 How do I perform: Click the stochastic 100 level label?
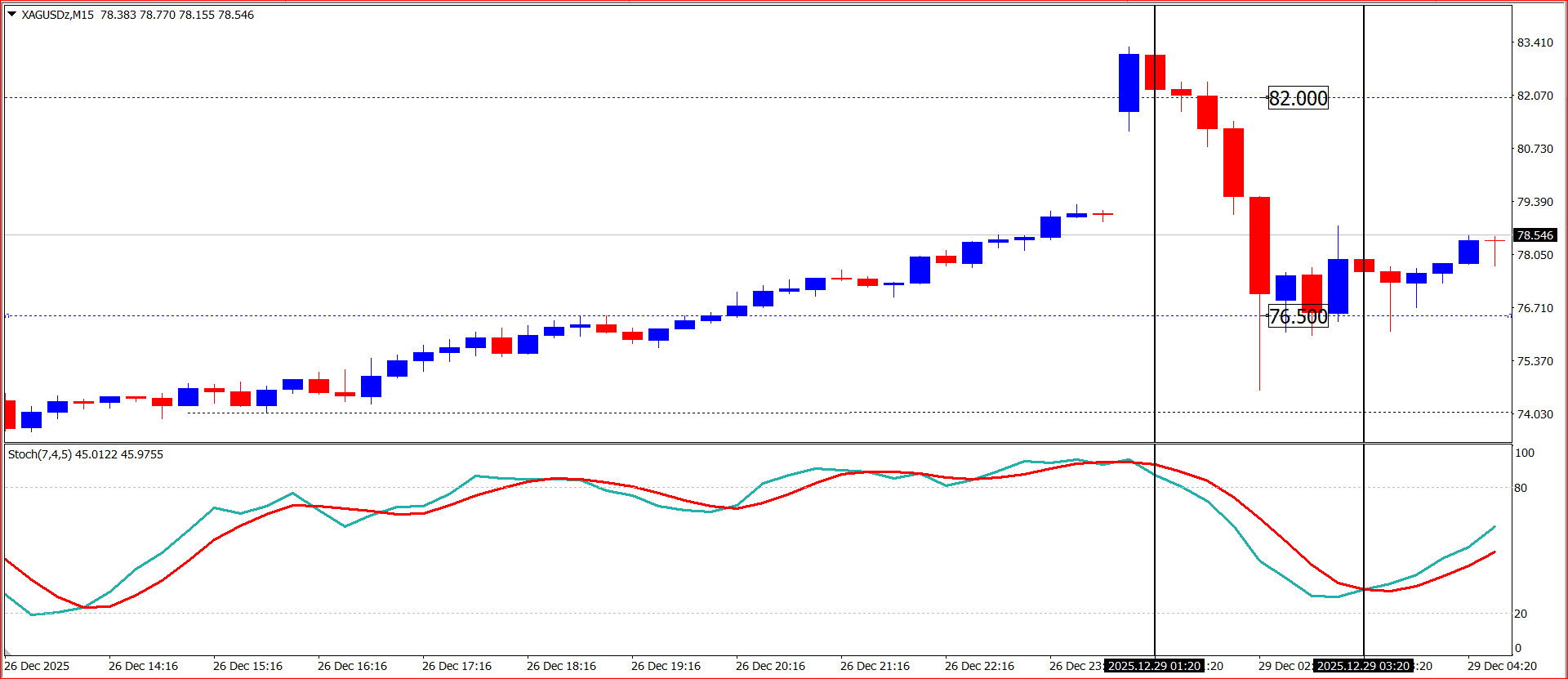(x=1524, y=453)
